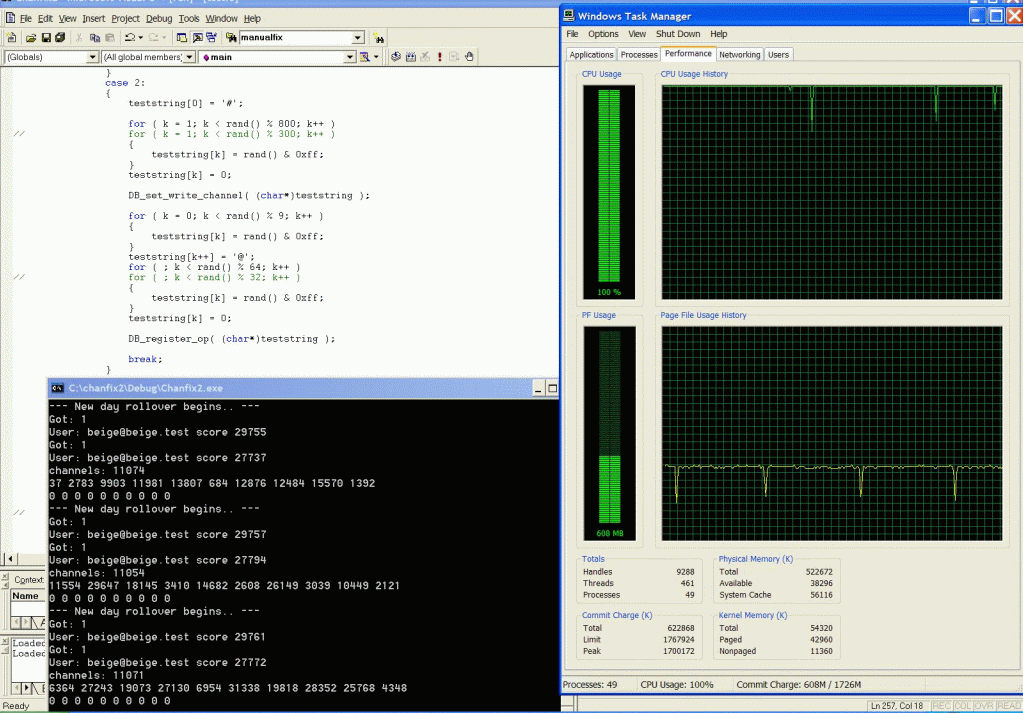Click the DB_register_op line in code
The width and height of the screenshot is (1023, 713).
tap(232, 339)
